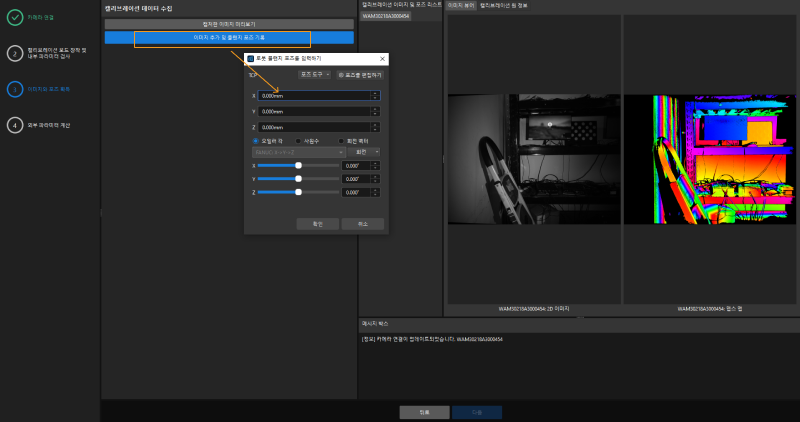800x422 pixels.
Task: Select step 4 circle icon in sidebar
Action: coord(14,125)
